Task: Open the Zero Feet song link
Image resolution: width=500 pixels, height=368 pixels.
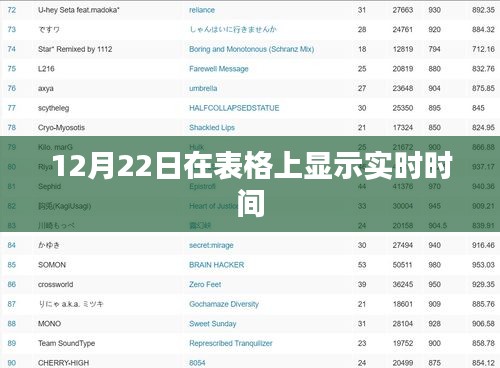Action: [x=205, y=285]
